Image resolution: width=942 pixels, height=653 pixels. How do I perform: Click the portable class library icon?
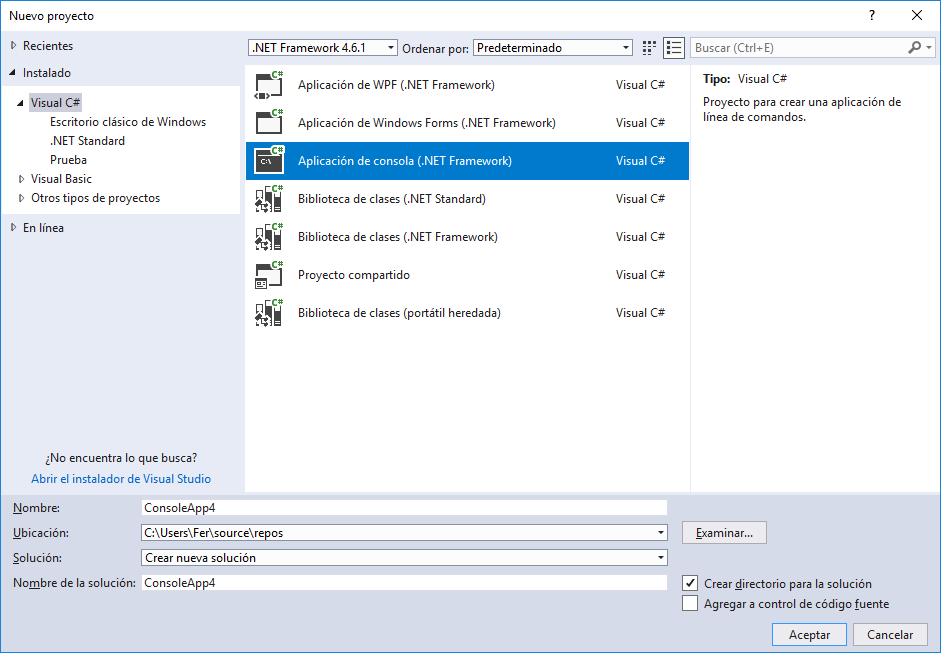[269, 313]
